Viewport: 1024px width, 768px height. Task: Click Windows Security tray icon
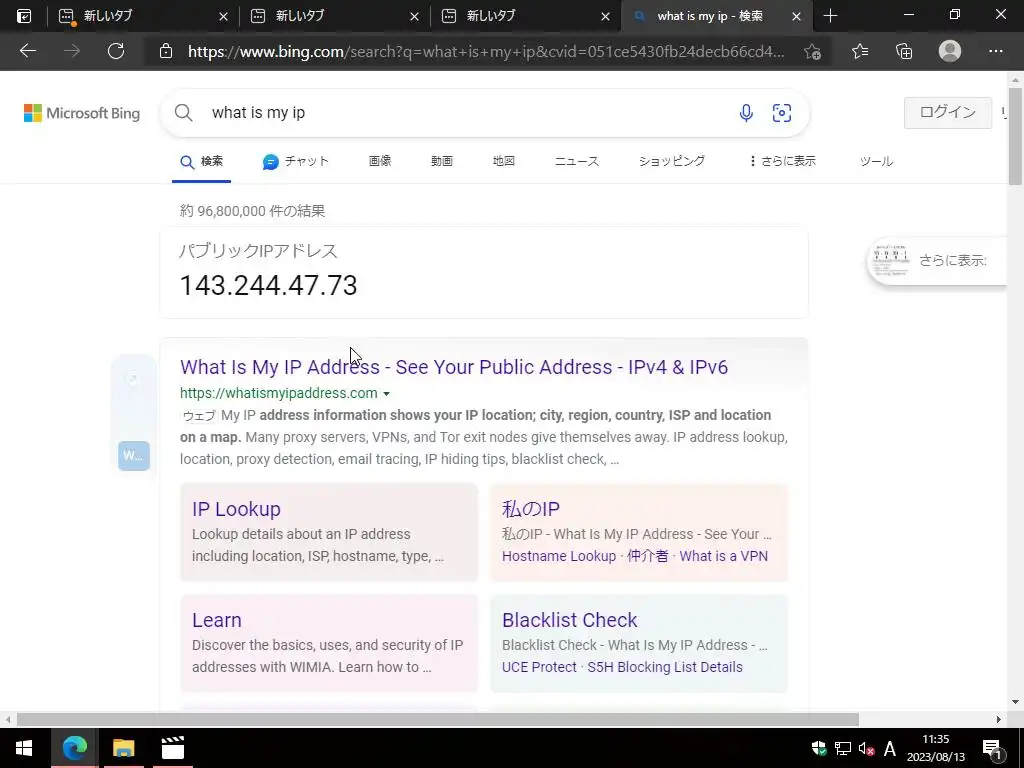point(818,748)
